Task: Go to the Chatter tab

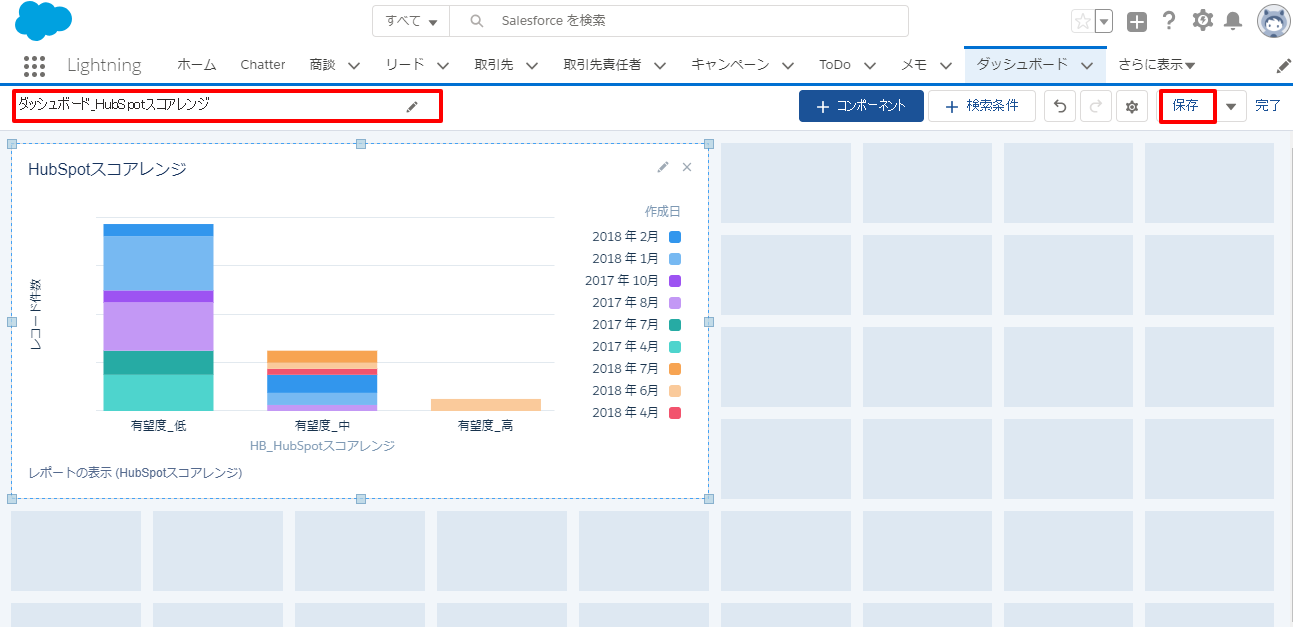Action: tap(263, 65)
